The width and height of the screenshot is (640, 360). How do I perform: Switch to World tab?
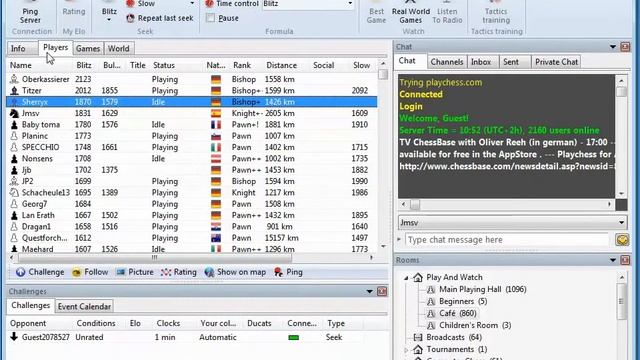pos(119,49)
